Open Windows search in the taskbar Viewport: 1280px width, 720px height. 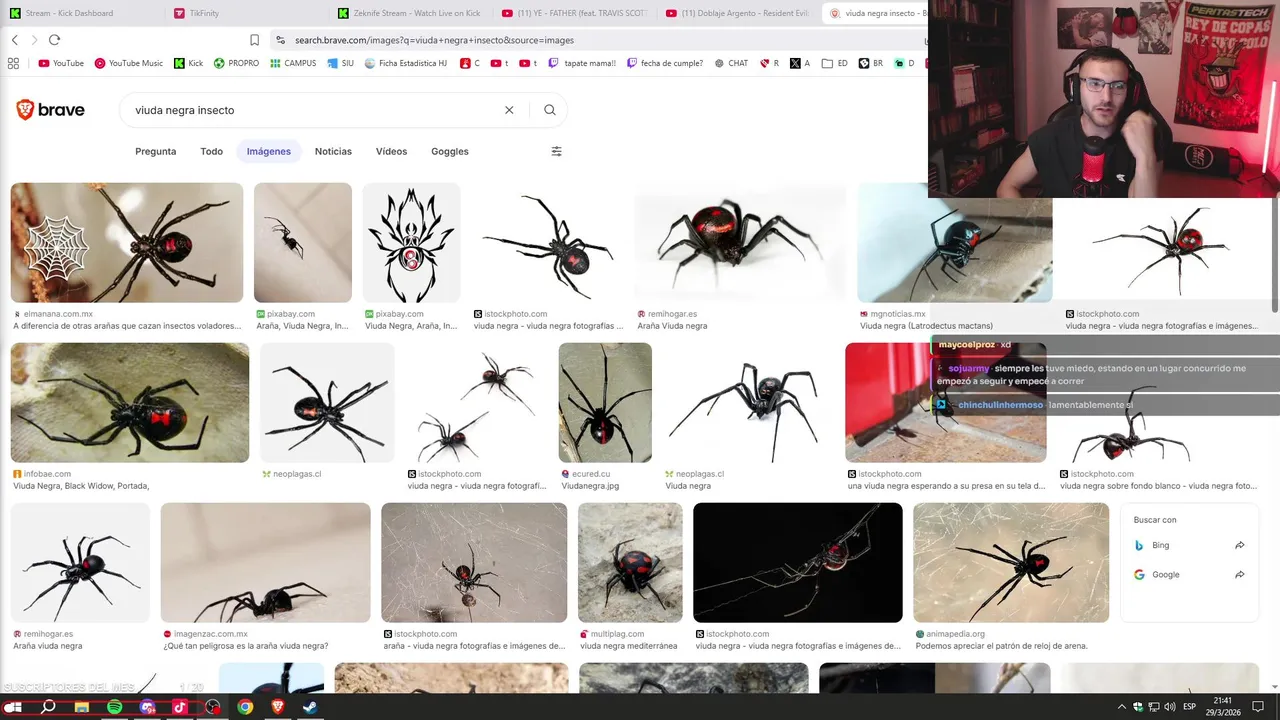[x=48, y=707]
